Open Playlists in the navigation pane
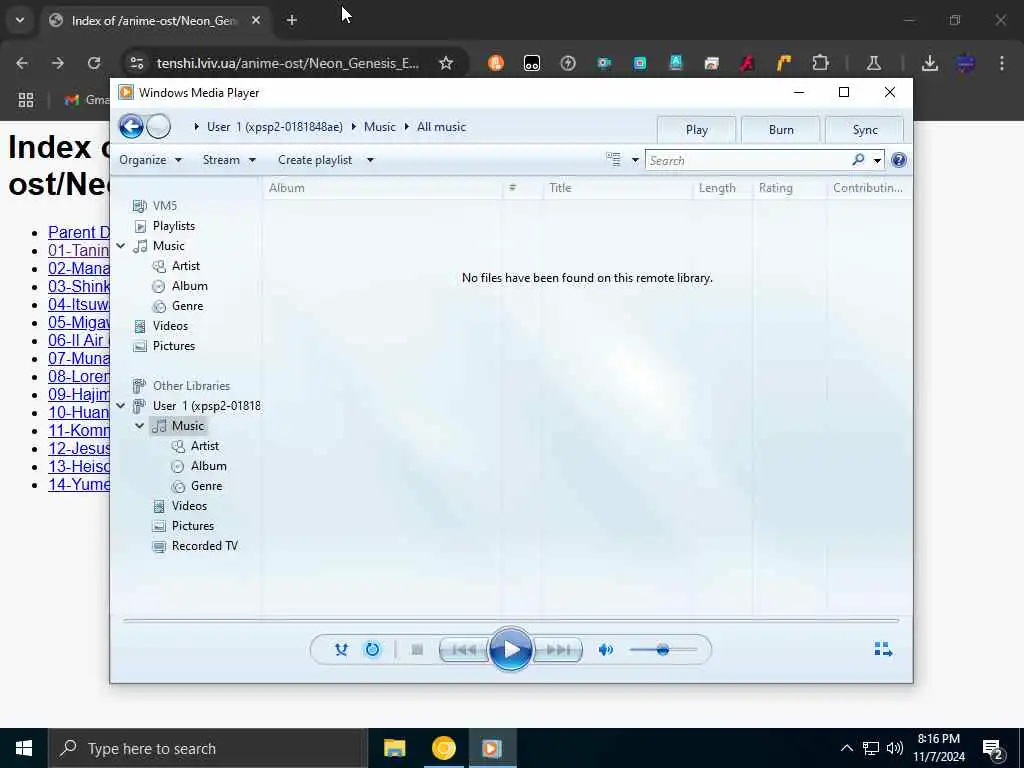The height and width of the screenshot is (768, 1024). [174, 226]
